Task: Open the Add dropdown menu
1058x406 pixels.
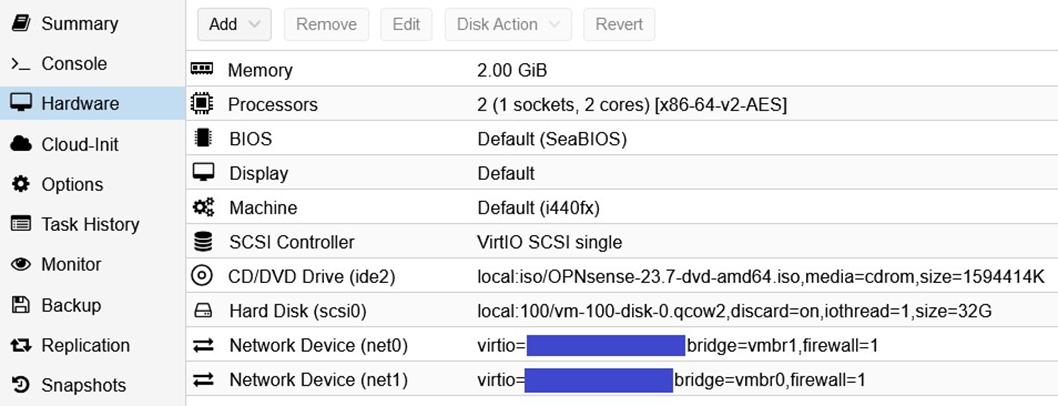Action: pos(234,25)
